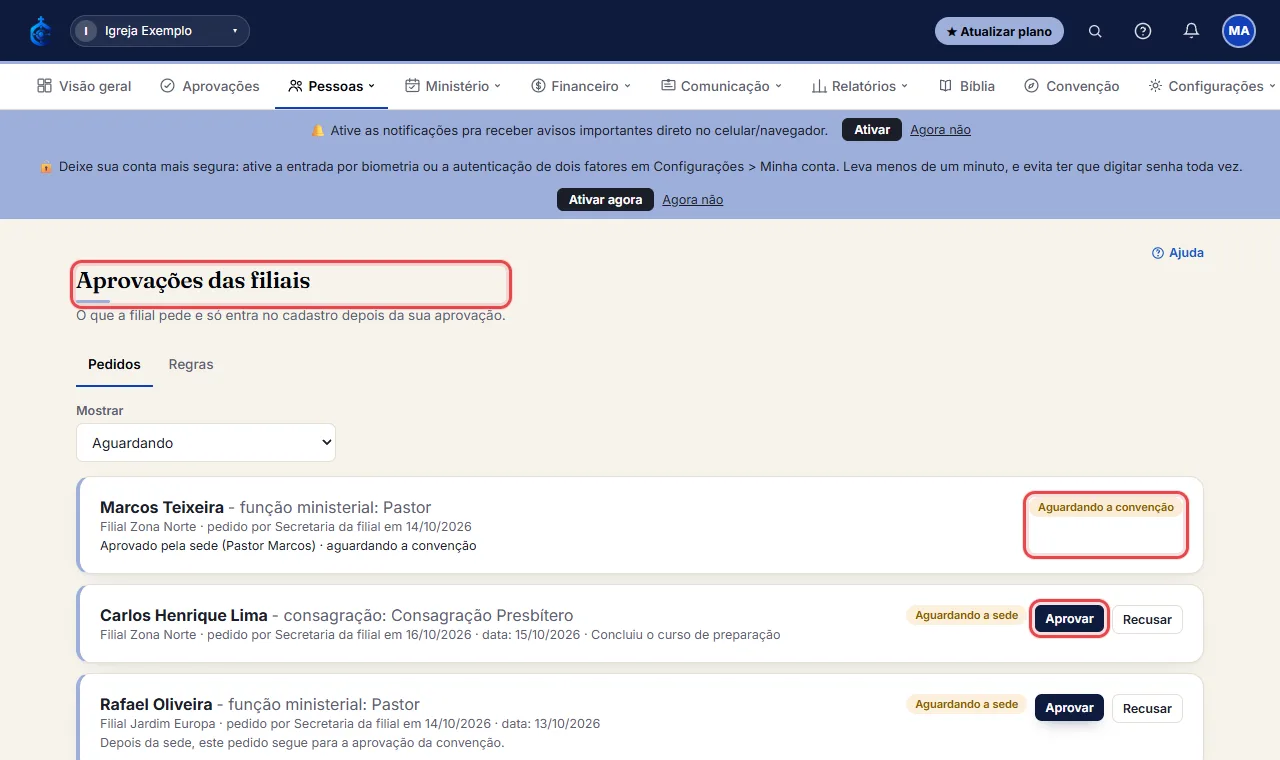Open the Aprovações menu item
1280x760 pixels.
pos(210,86)
